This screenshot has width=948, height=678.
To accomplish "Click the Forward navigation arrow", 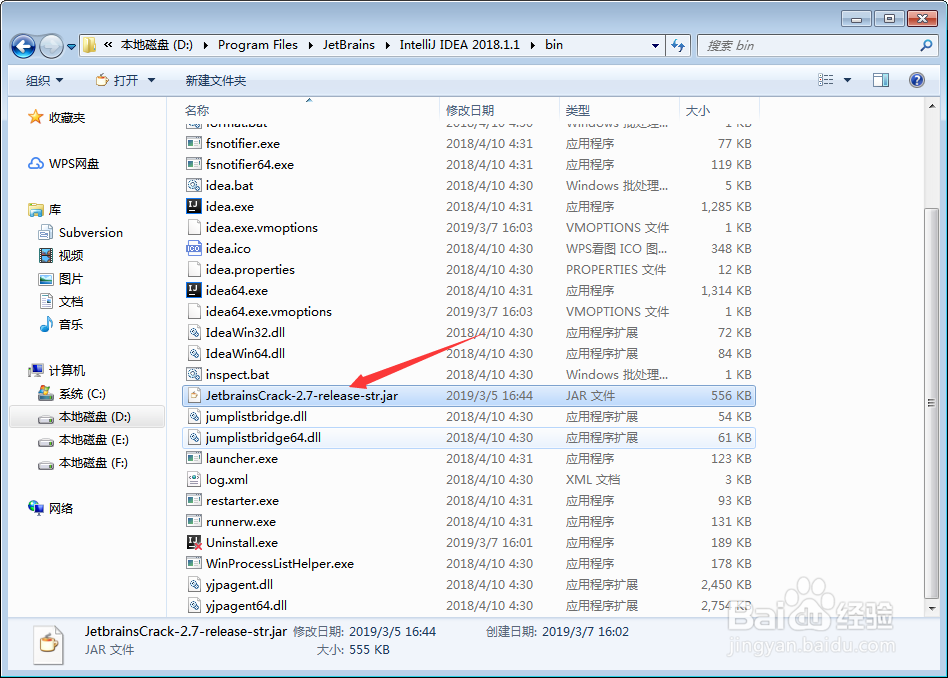I will [x=51, y=46].
